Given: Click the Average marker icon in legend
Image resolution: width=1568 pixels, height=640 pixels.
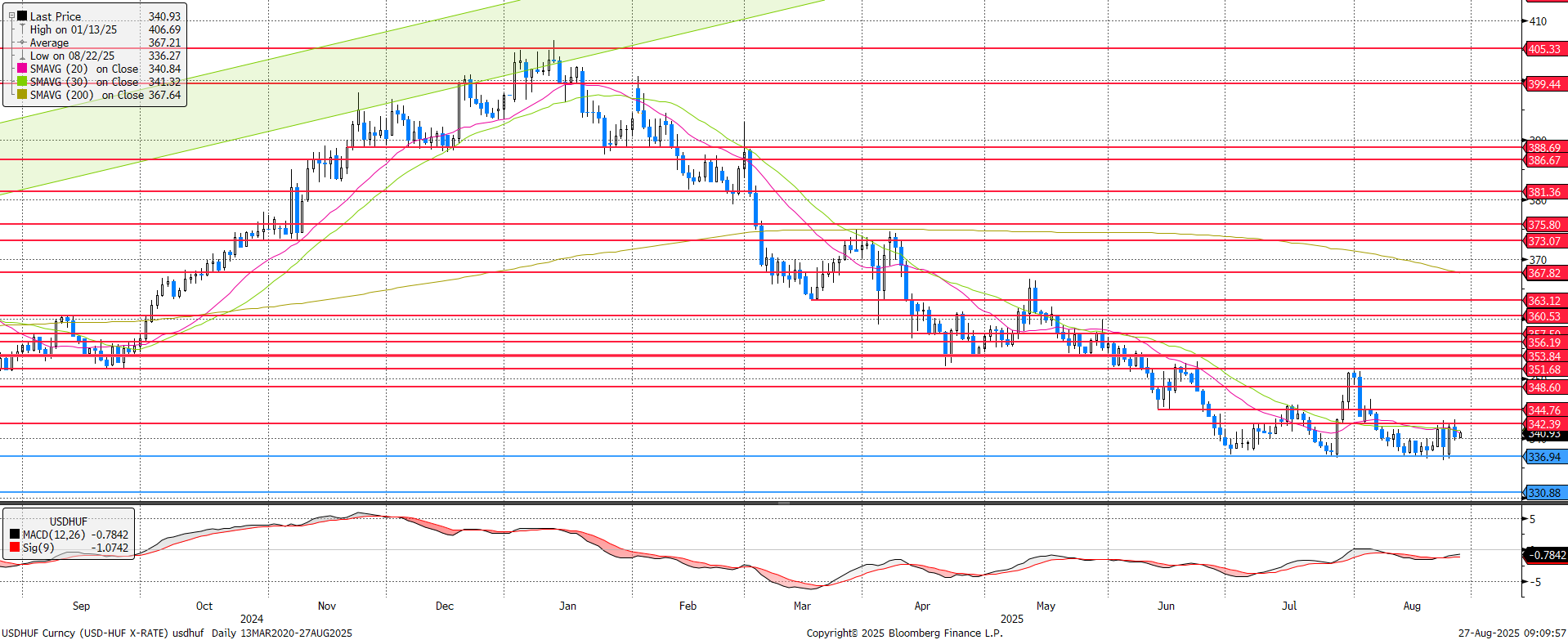Looking at the screenshot, I should (22, 43).
